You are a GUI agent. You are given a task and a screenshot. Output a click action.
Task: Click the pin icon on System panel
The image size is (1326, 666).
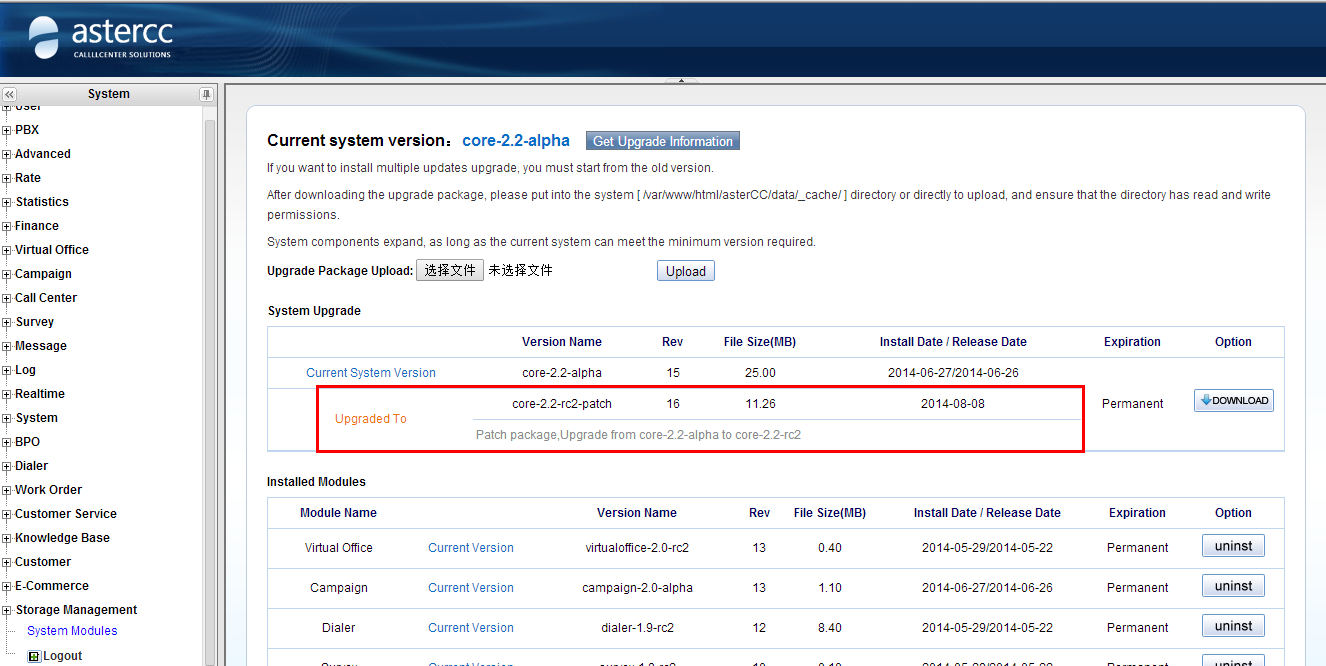(x=206, y=94)
